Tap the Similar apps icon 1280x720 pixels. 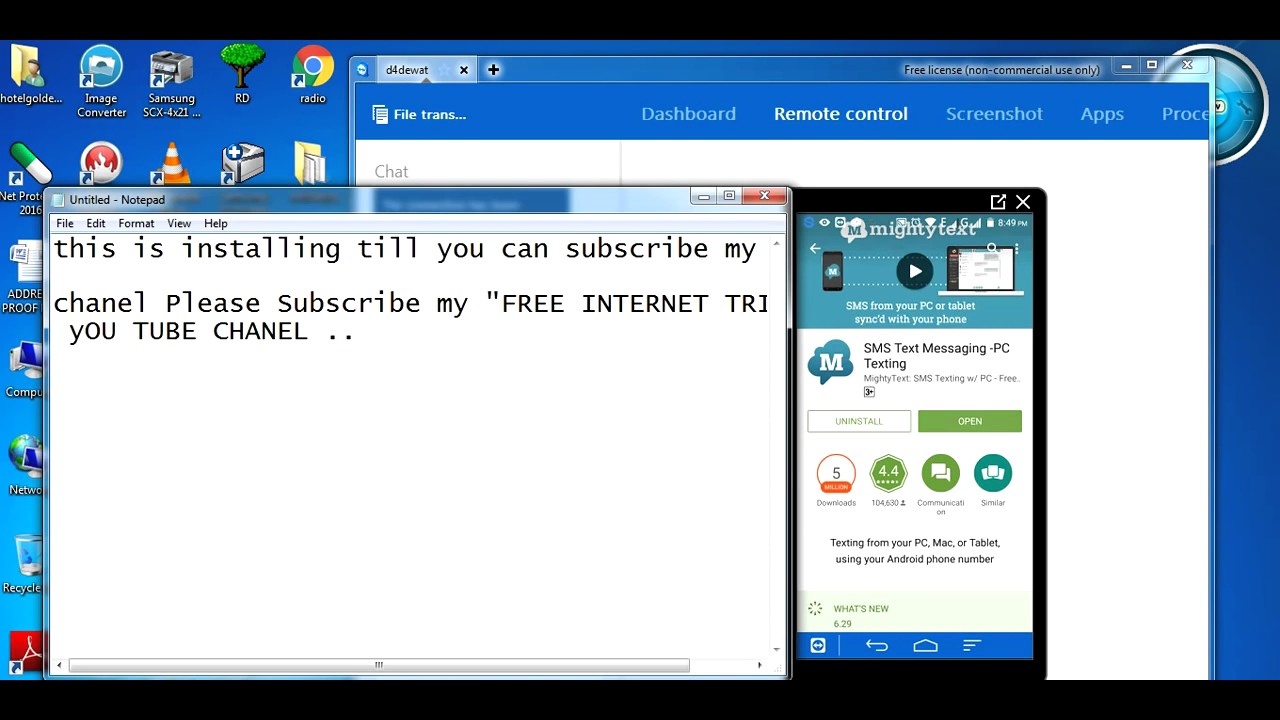(993, 473)
